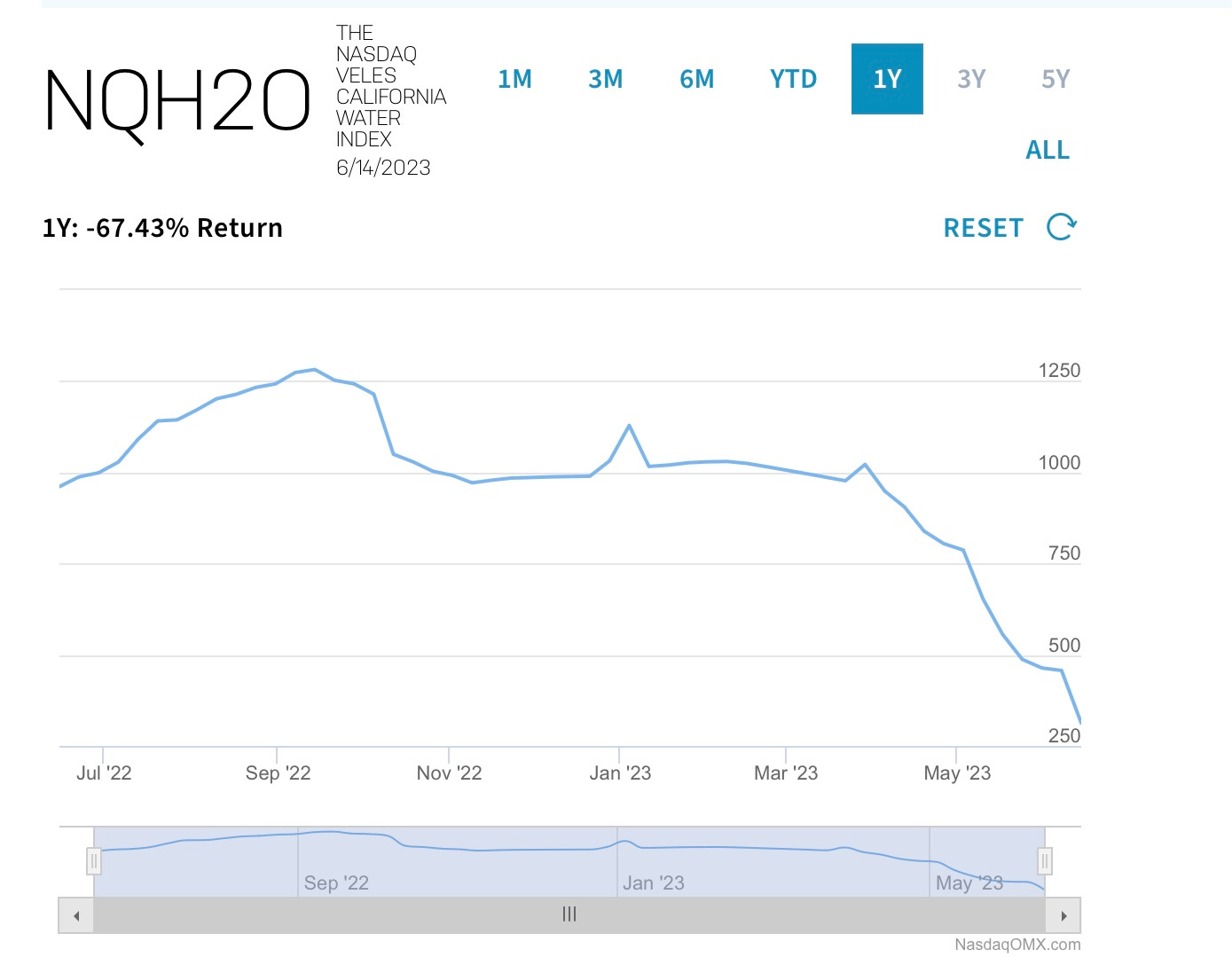This screenshot has width=1232, height=957.
Task: Click the 1250 y-axis label
Action: 1059,371
